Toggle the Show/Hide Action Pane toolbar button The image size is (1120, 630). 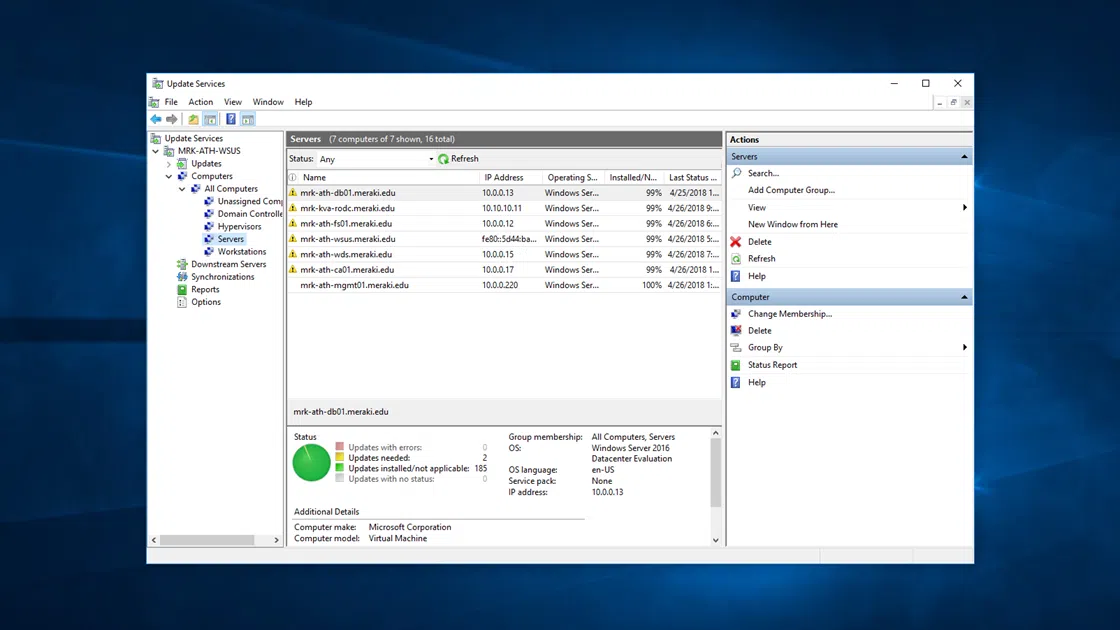[x=247, y=119]
